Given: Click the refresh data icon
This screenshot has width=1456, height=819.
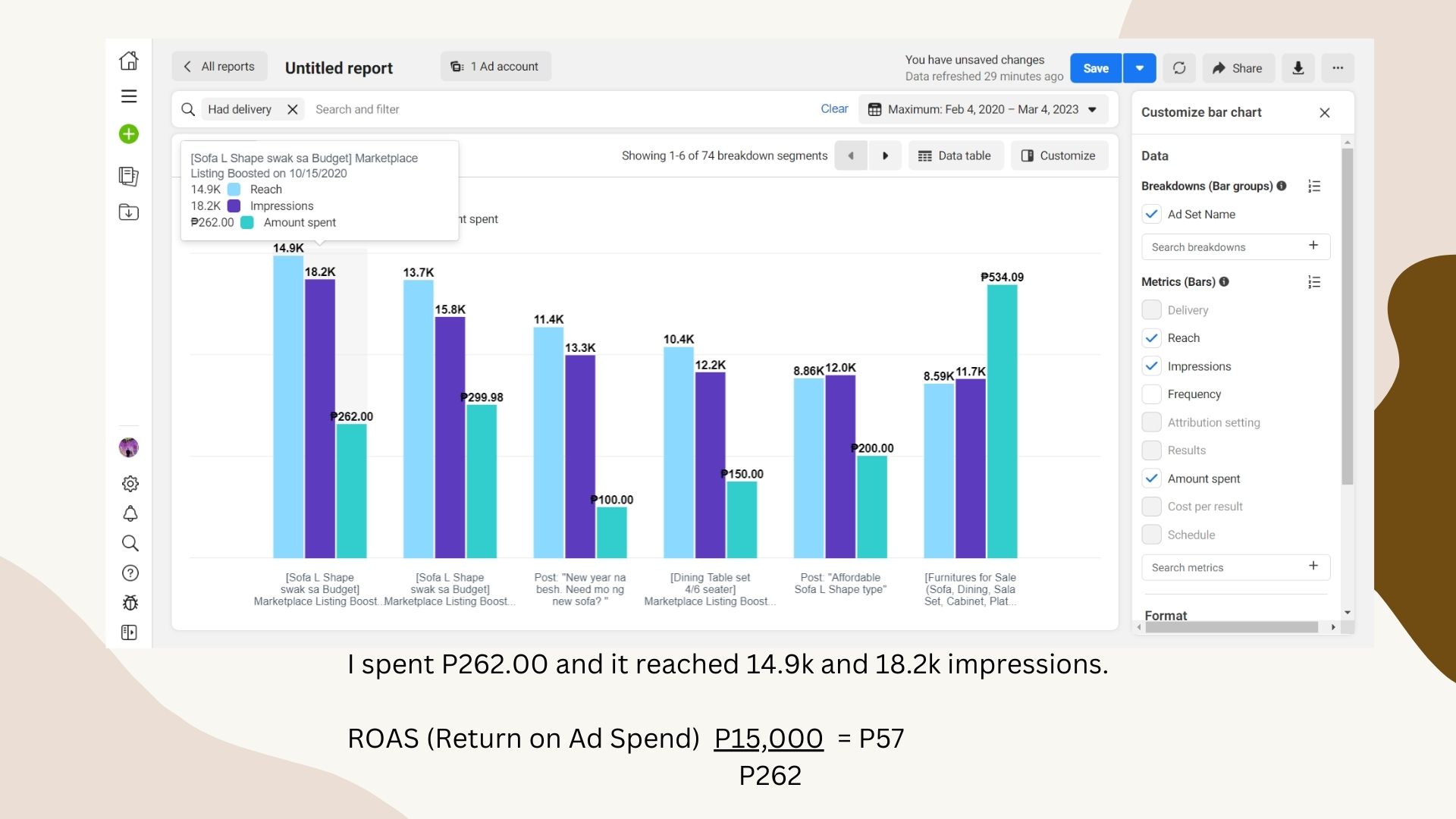Looking at the screenshot, I should pyautogui.click(x=1179, y=68).
